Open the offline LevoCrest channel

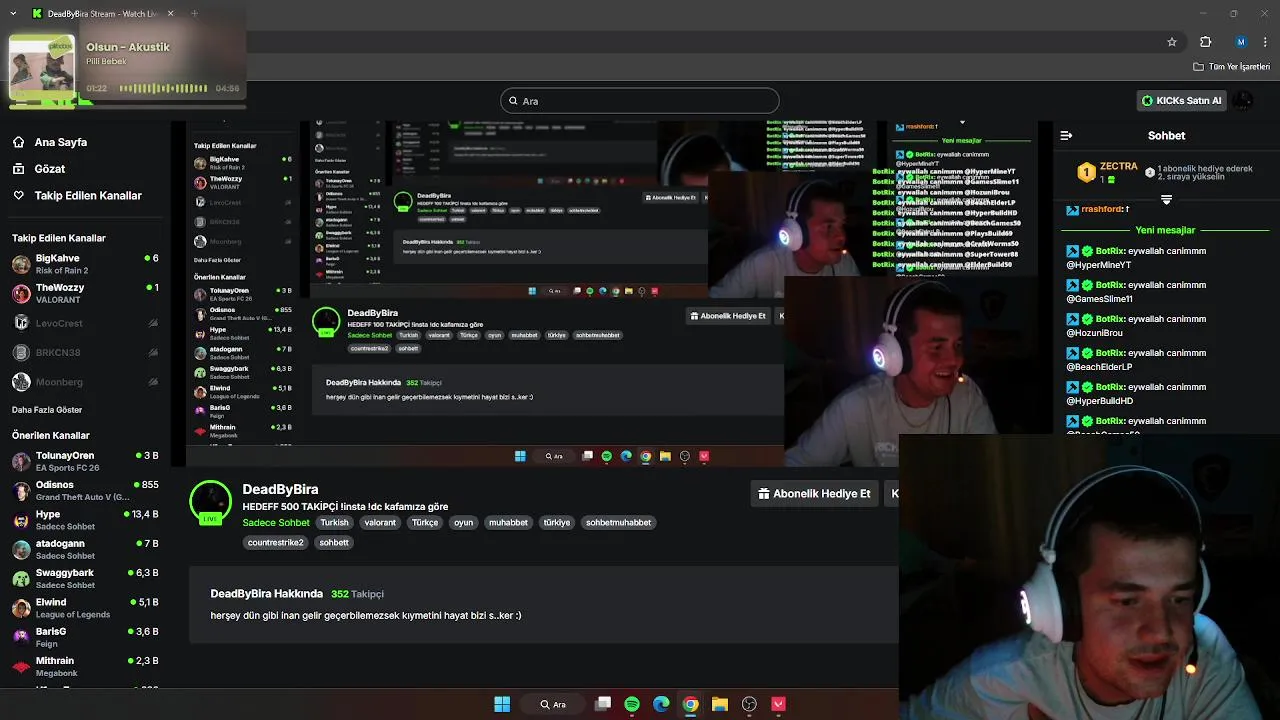point(85,323)
